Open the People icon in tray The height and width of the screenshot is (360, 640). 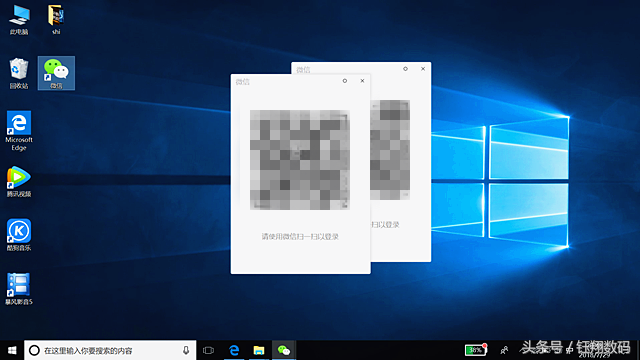[504, 350]
